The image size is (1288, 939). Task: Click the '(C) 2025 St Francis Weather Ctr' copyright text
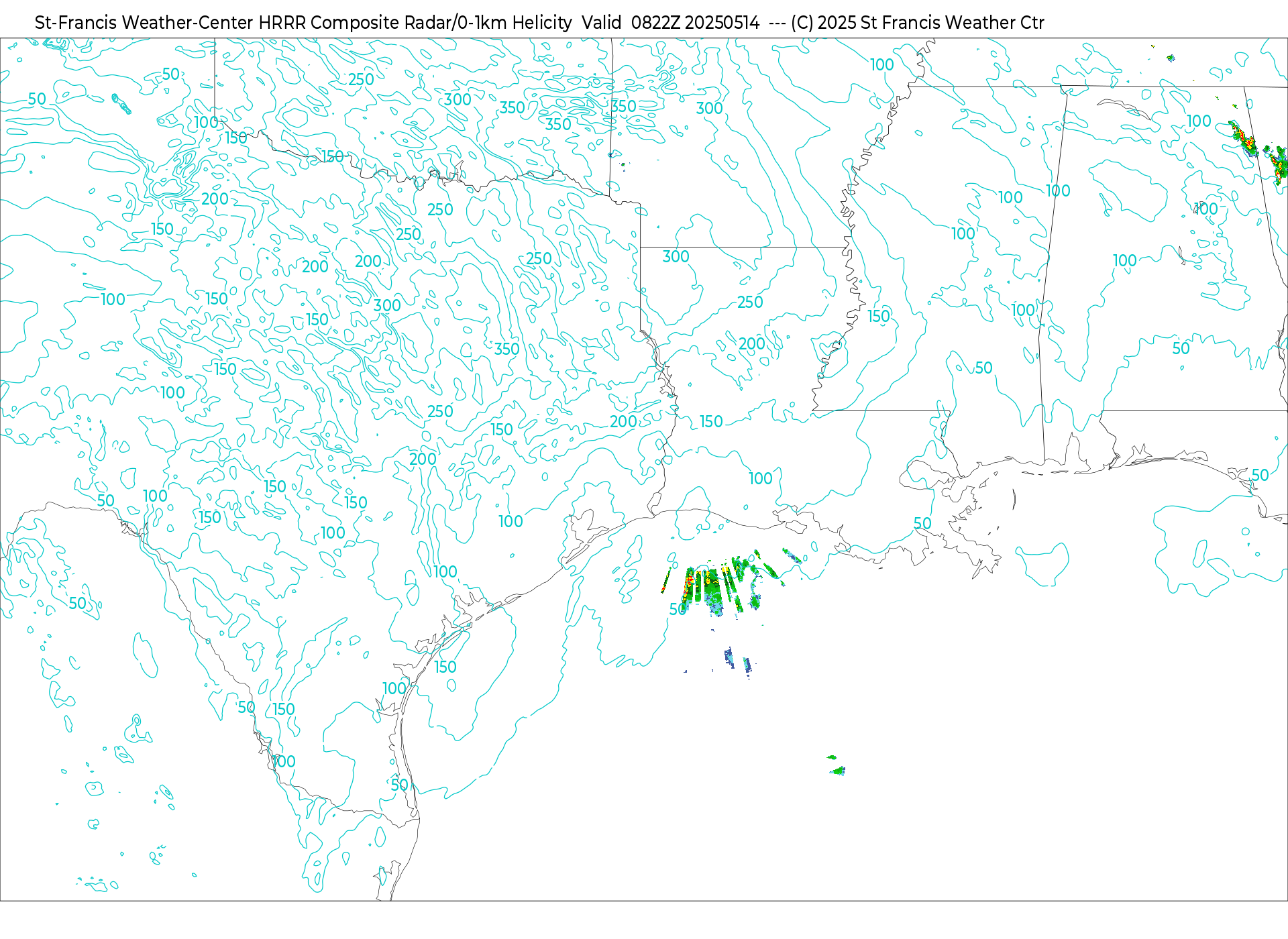point(918,23)
